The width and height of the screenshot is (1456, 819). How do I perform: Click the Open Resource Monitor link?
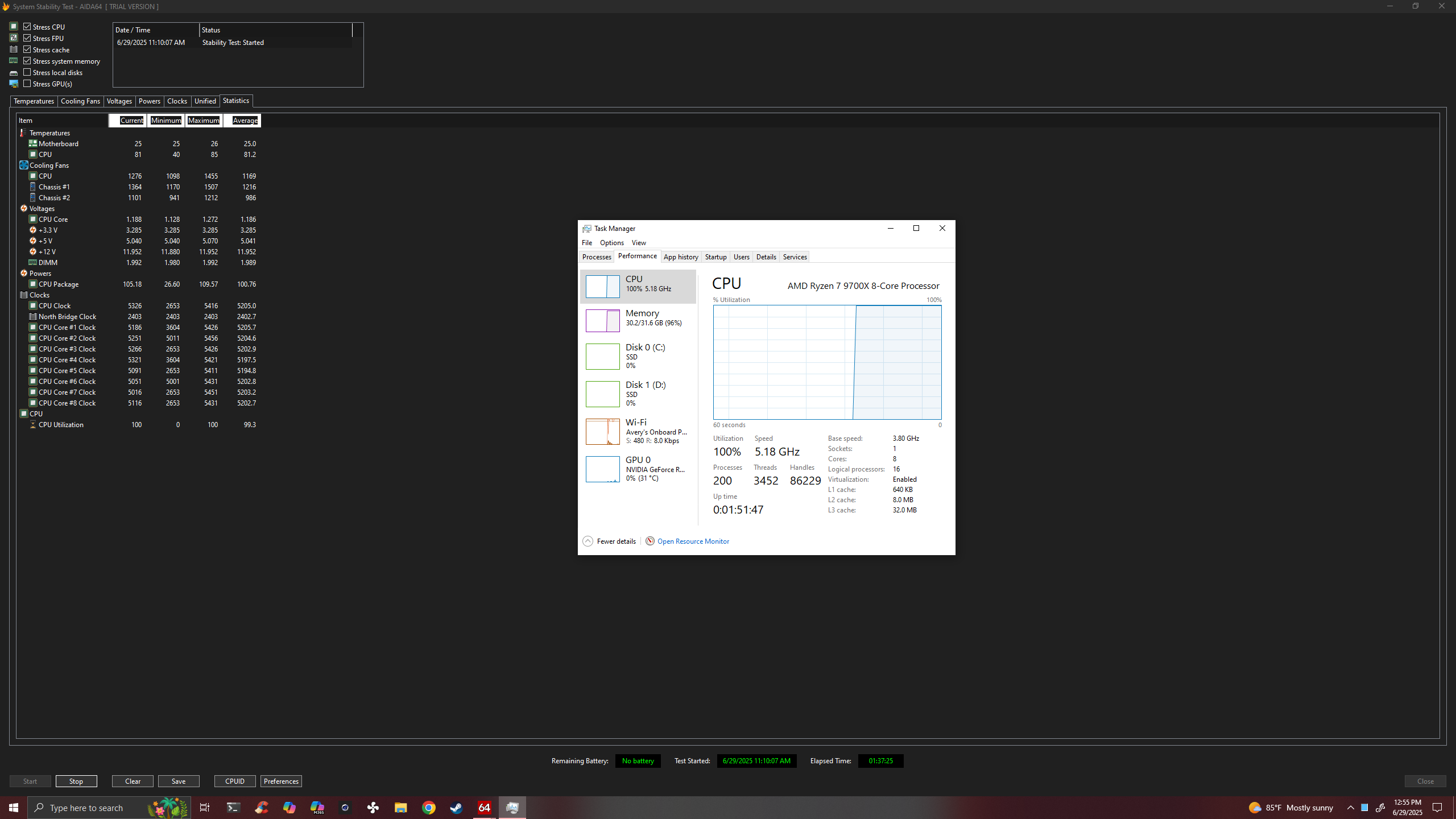click(x=693, y=541)
